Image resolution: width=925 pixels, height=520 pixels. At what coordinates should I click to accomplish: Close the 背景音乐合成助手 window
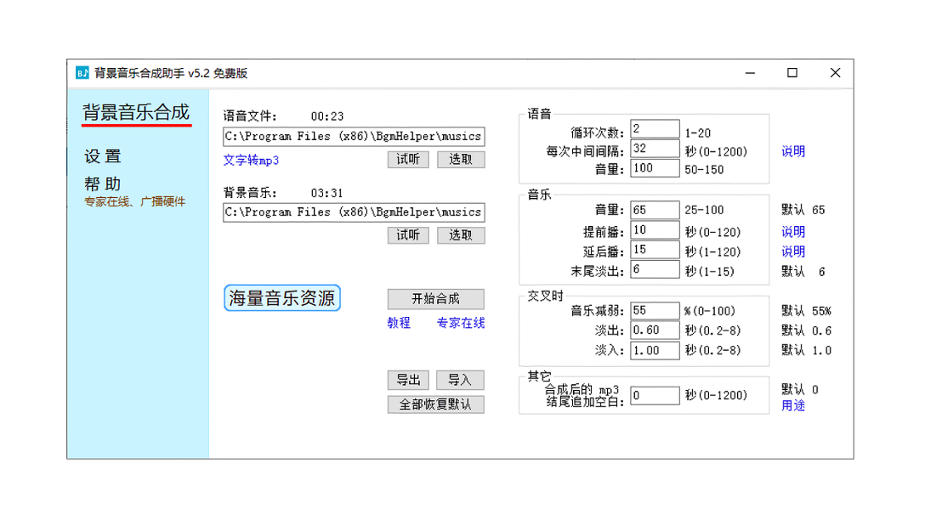click(835, 73)
